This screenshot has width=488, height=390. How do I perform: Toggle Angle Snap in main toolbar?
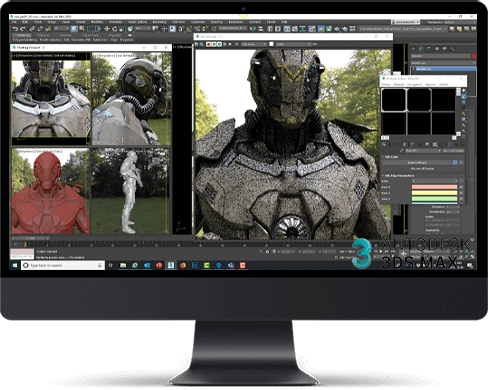[x=189, y=29]
